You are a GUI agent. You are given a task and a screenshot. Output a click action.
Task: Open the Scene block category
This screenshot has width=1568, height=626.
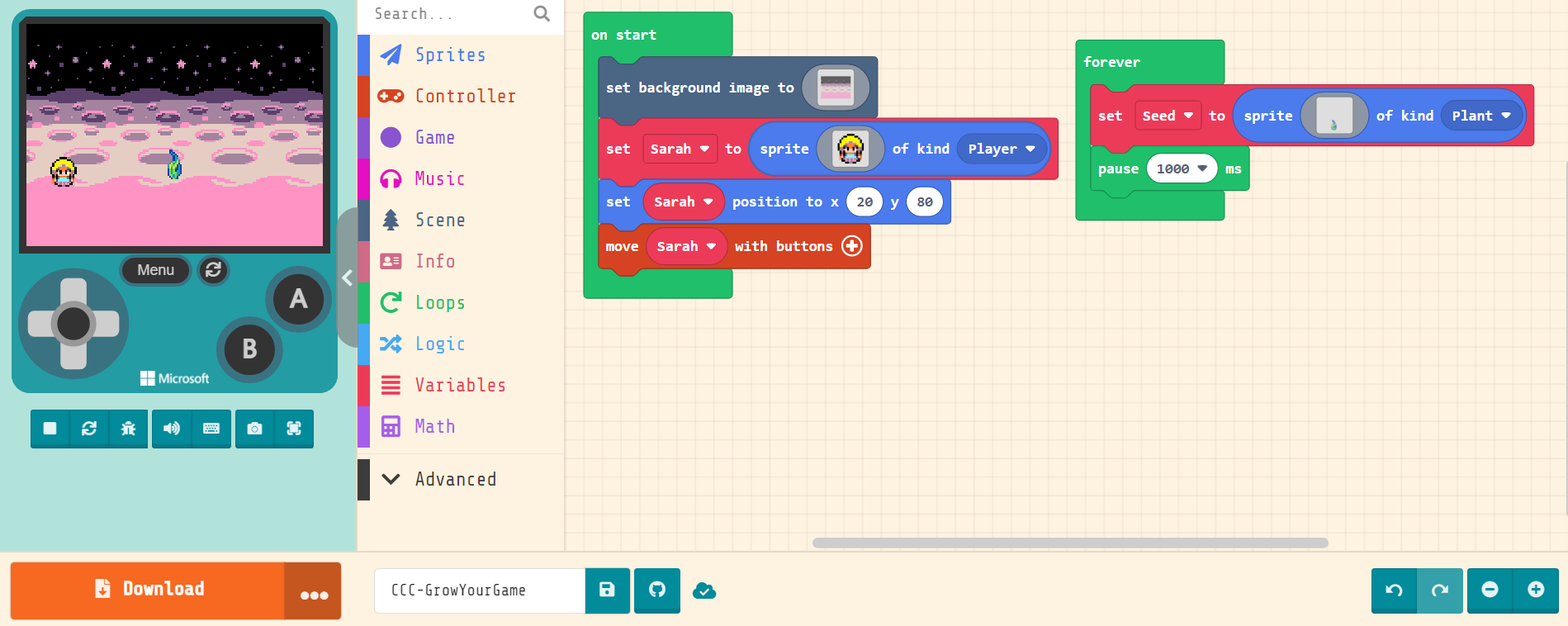pyautogui.click(x=461, y=220)
